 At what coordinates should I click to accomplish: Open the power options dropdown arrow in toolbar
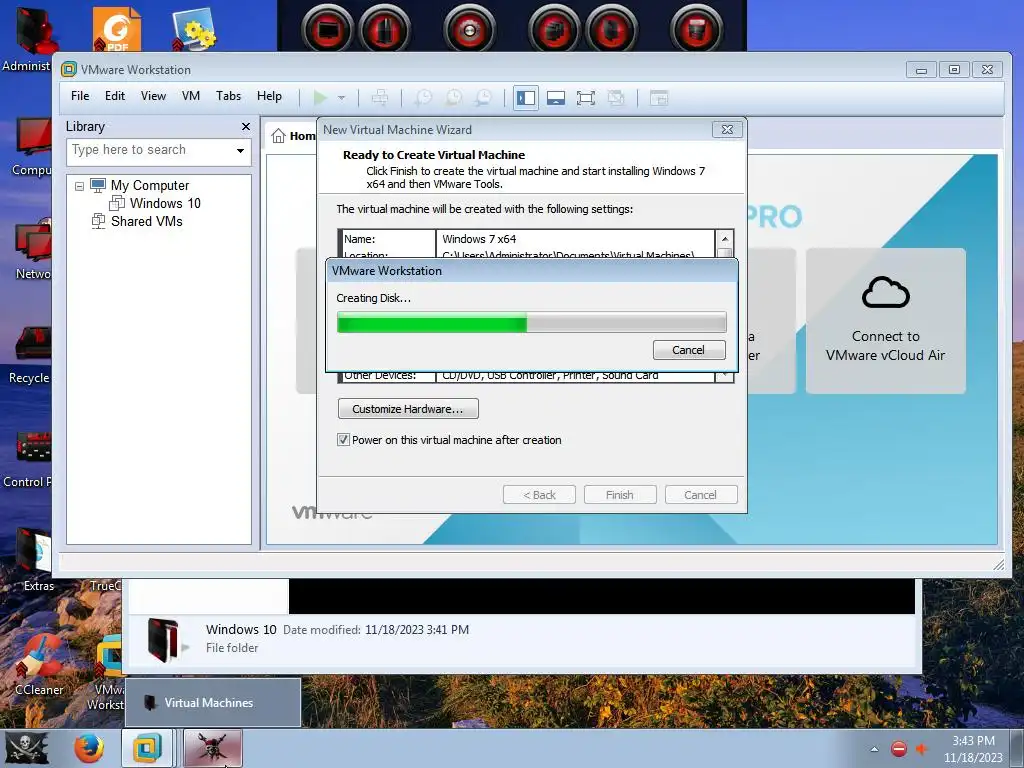pos(342,98)
